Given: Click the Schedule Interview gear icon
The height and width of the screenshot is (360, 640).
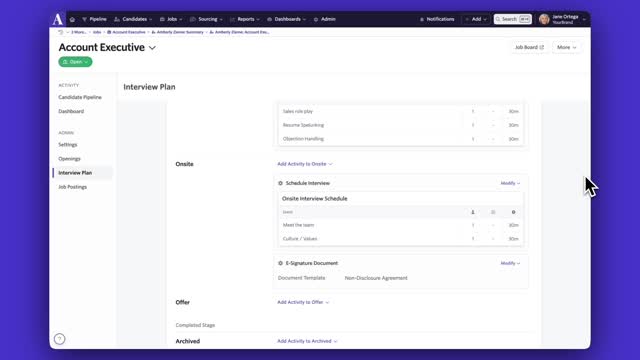Looking at the screenshot, I should pyautogui.click(x=280, y=183).
